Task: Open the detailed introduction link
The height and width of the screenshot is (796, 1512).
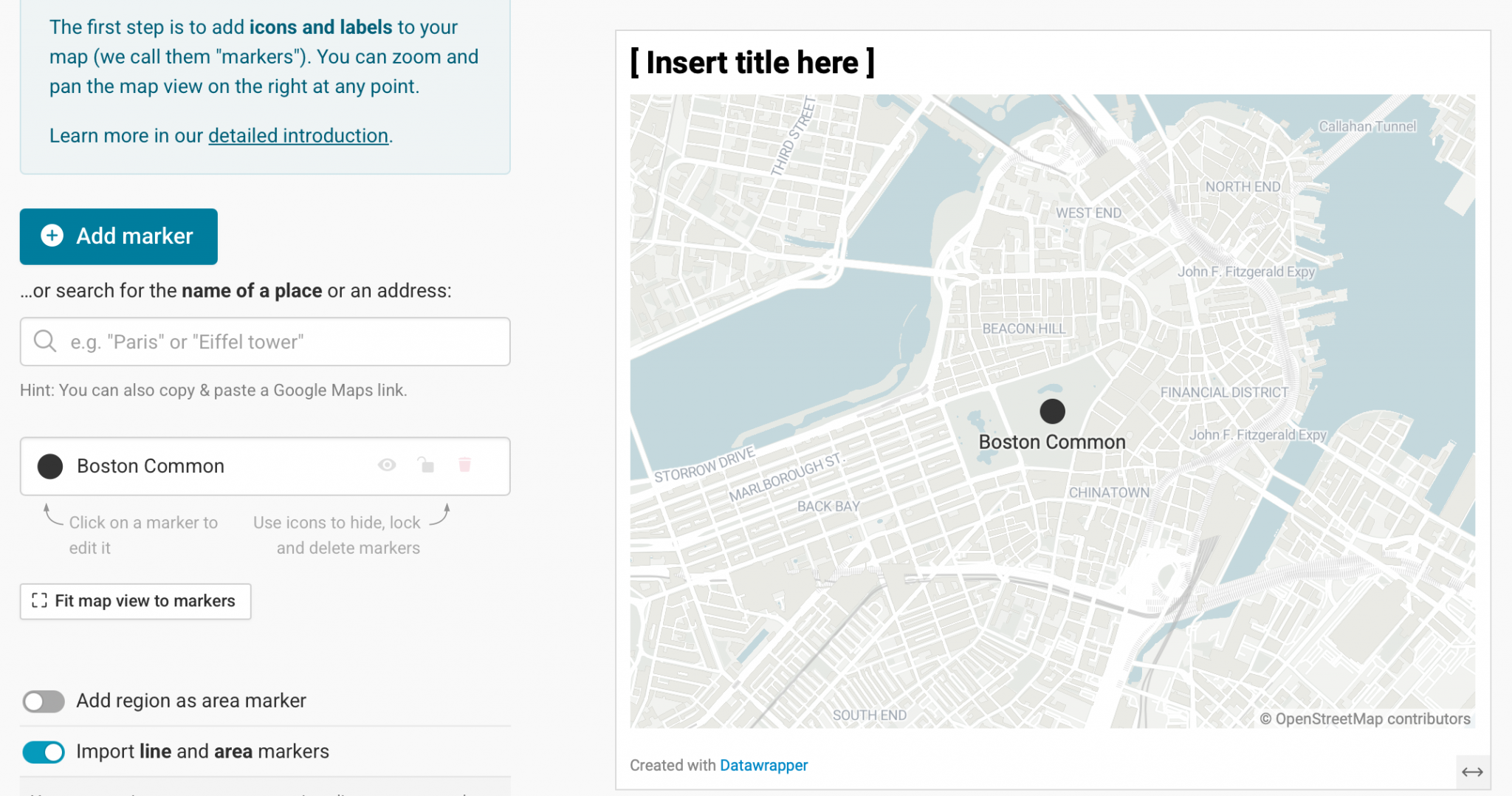Action: (298, 135)
